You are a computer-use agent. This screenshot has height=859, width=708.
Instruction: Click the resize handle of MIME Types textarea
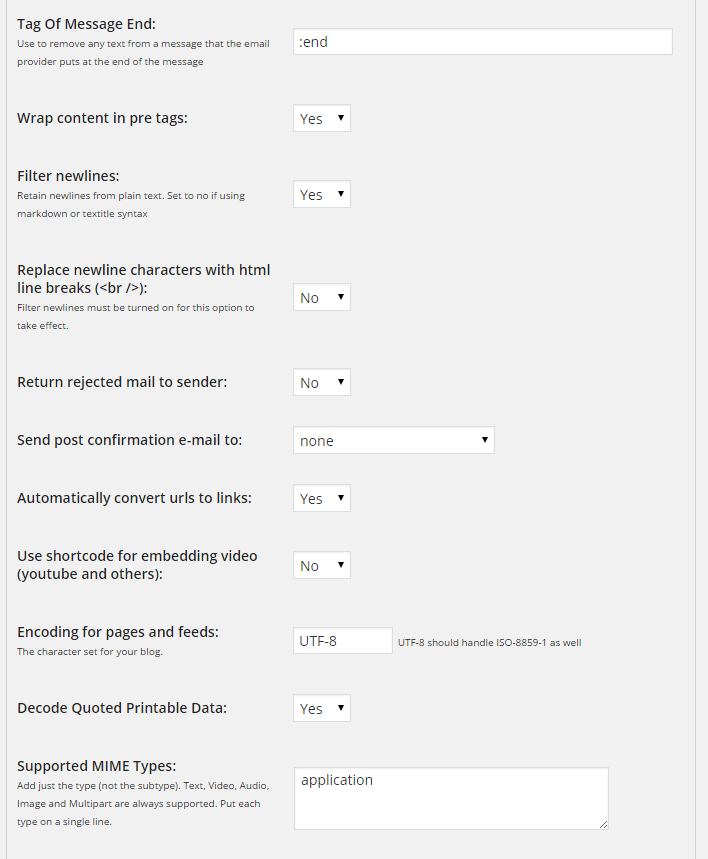tap(603, 824)
